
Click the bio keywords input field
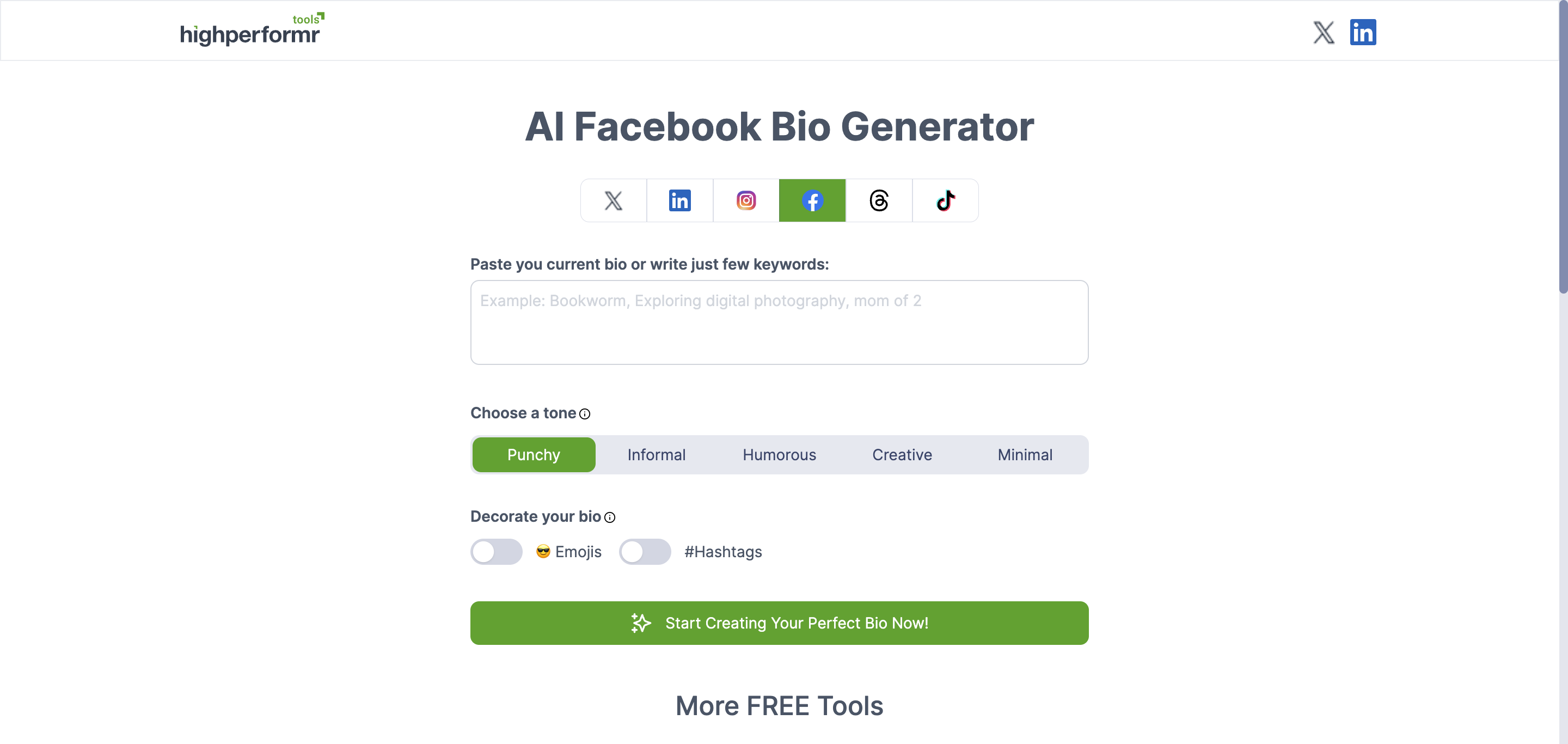click(x=779, y=322)
